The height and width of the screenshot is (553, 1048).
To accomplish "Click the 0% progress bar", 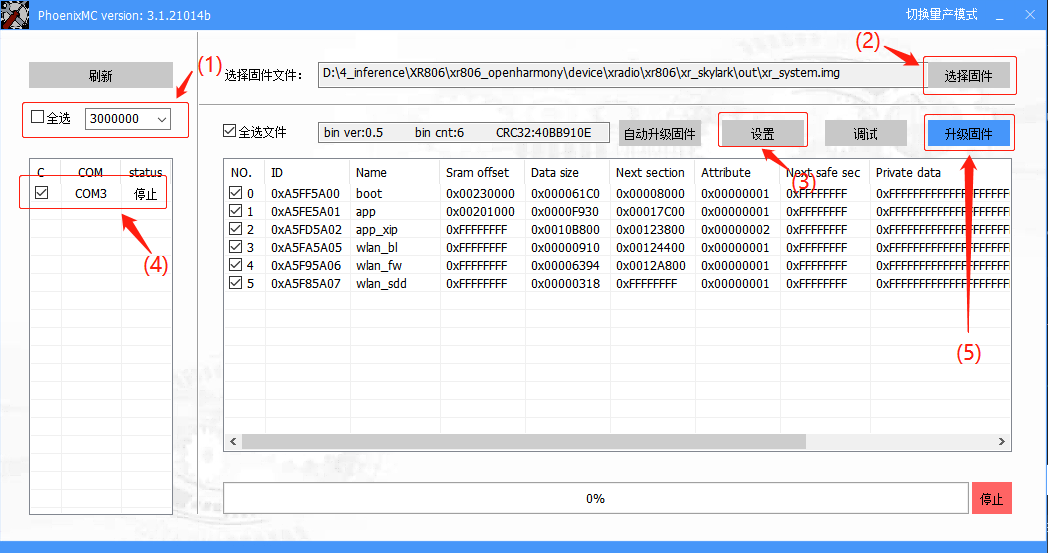I will [596, 498].
